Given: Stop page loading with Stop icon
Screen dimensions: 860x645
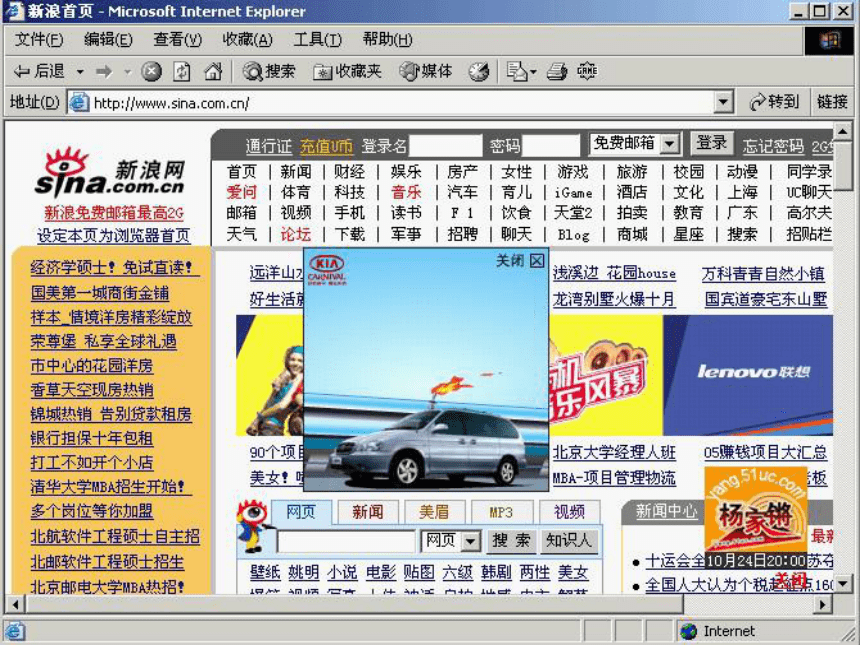Looking at the screenshot, I should tap(151, 71).
